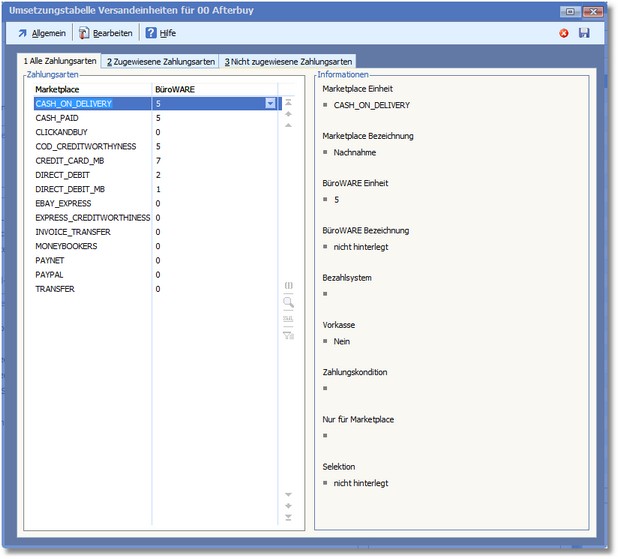Click the Marketplace column header

[57, 89]
